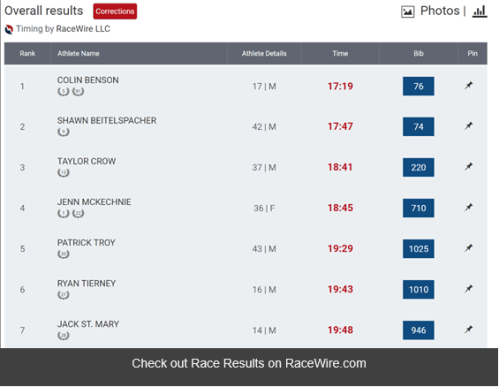Open the bar chart statistics icon
Image resolution: width=499 pixels, height=387 pixels.
(480, 11)
